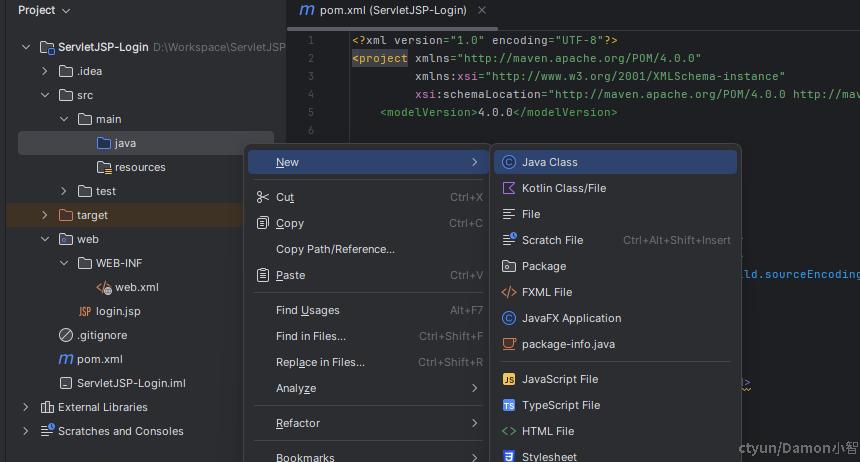Collapse the web folder
This screenshot has height=462, width=860.
pos(45,239)
